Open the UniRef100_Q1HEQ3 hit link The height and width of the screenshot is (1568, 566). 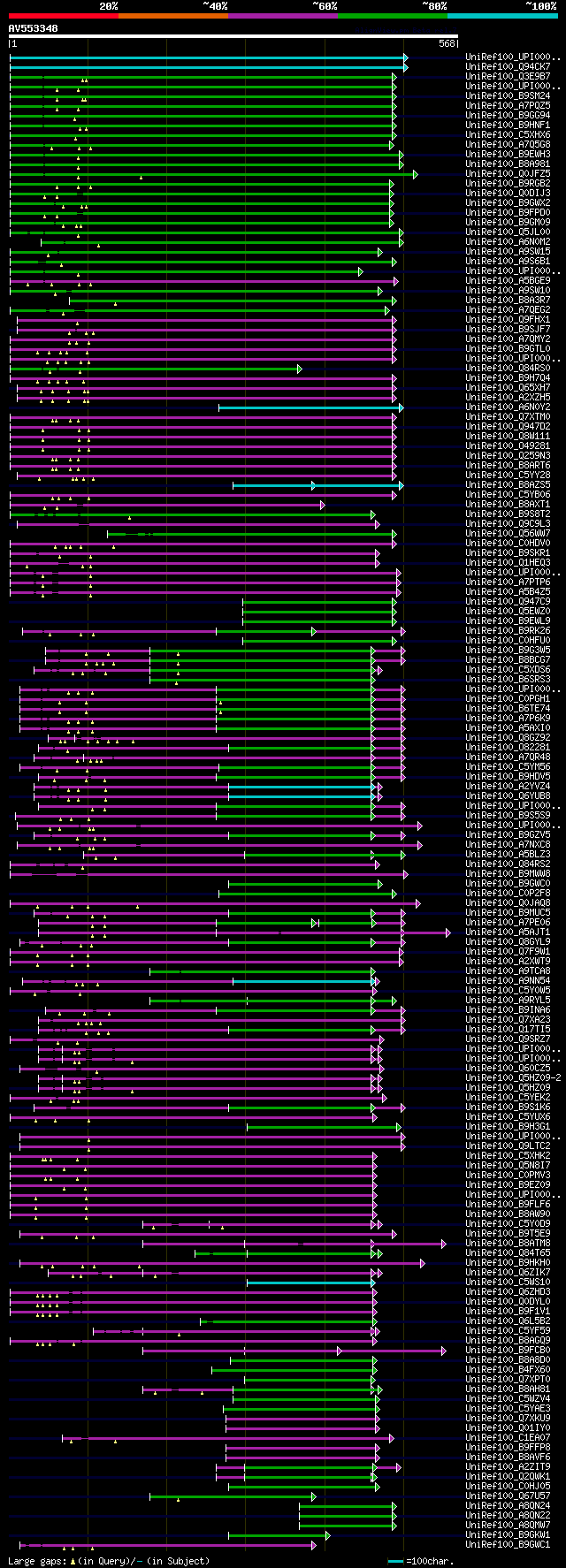[508, 563]
